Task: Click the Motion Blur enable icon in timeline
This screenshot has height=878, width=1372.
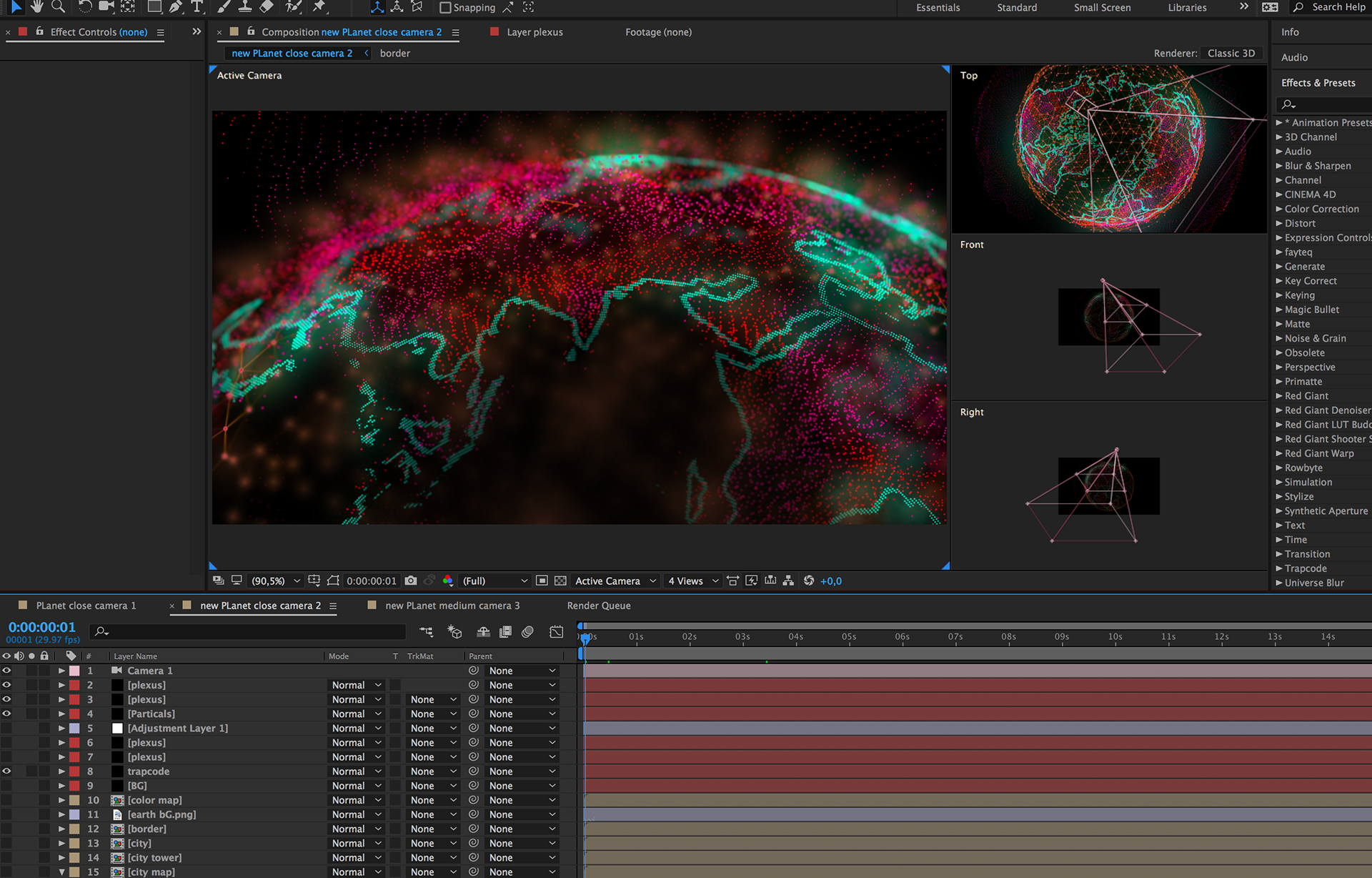Action: [528, 631]
